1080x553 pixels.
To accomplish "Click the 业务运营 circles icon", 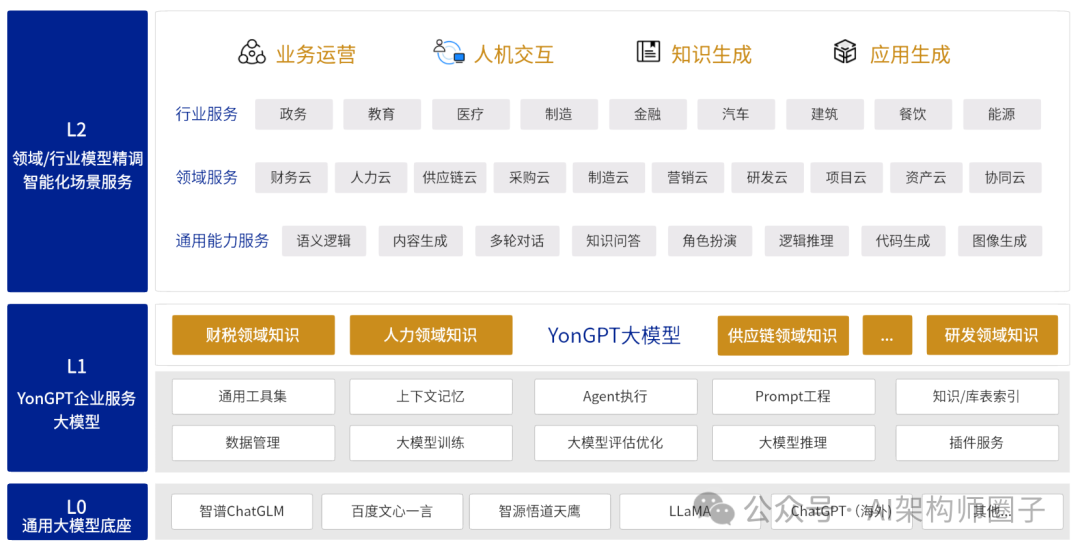I will 251,52.
